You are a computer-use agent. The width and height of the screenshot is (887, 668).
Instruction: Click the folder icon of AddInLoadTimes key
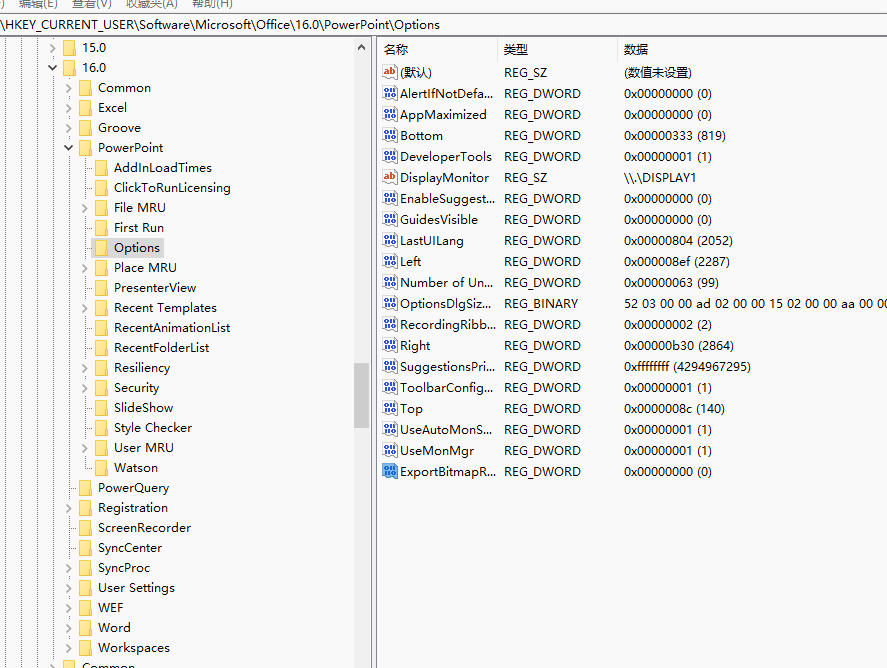[101, 167]
